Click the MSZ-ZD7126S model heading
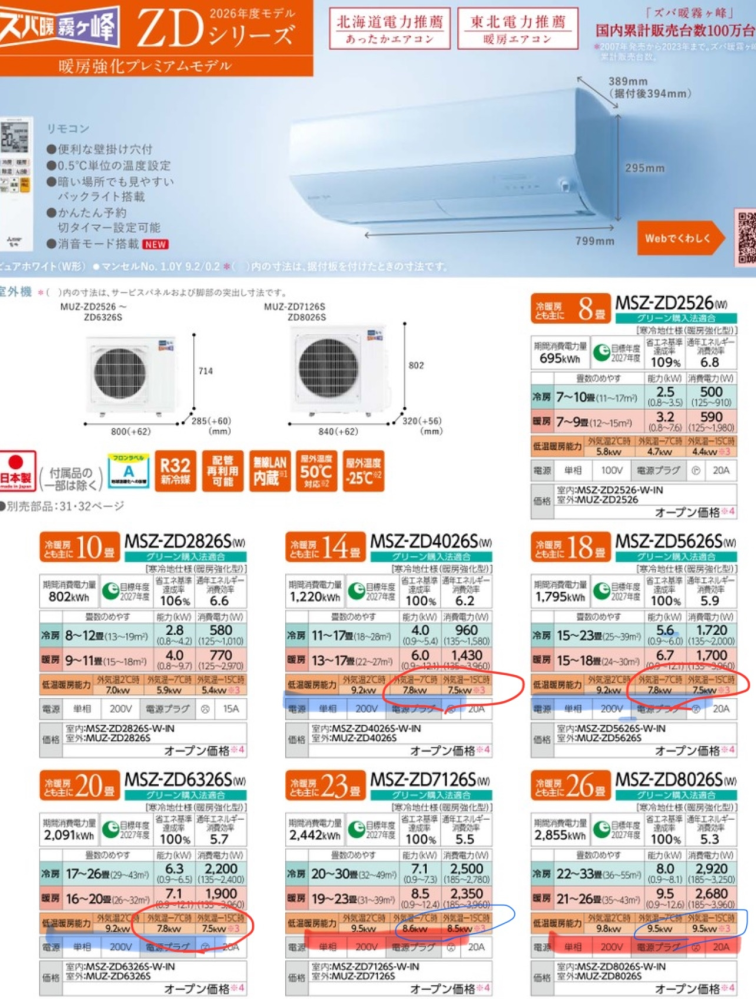This screenshot has height=999, width=756. point(431,780)
